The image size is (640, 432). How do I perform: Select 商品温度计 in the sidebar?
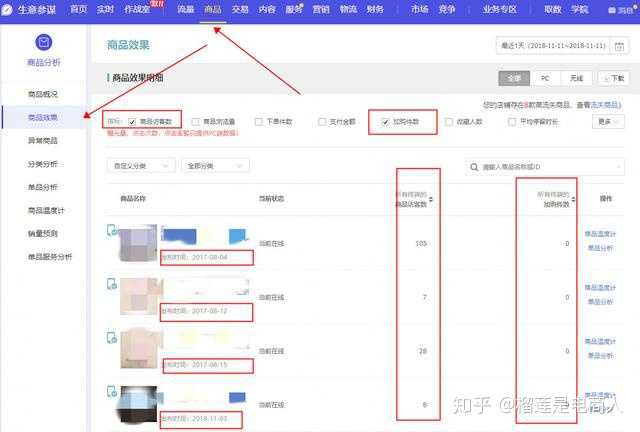click(46, 211)
